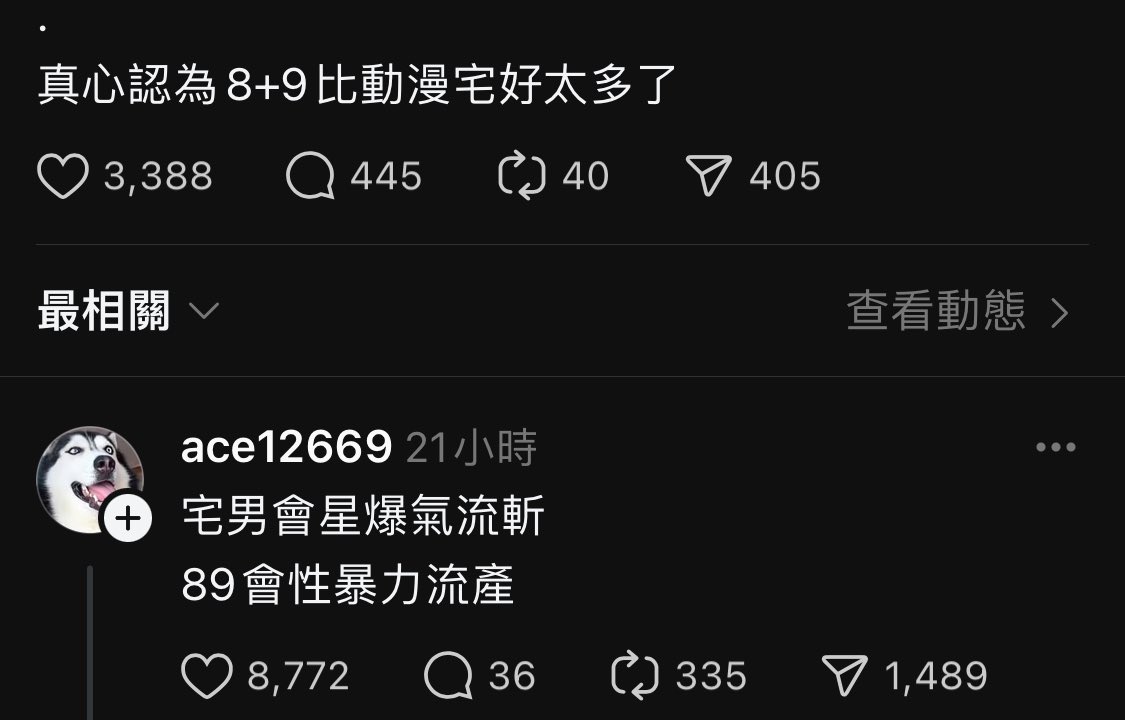The width and height of the screenshot is (1125, 720).
Task: View the 3,388 likes count list
Action: [158, 176]
